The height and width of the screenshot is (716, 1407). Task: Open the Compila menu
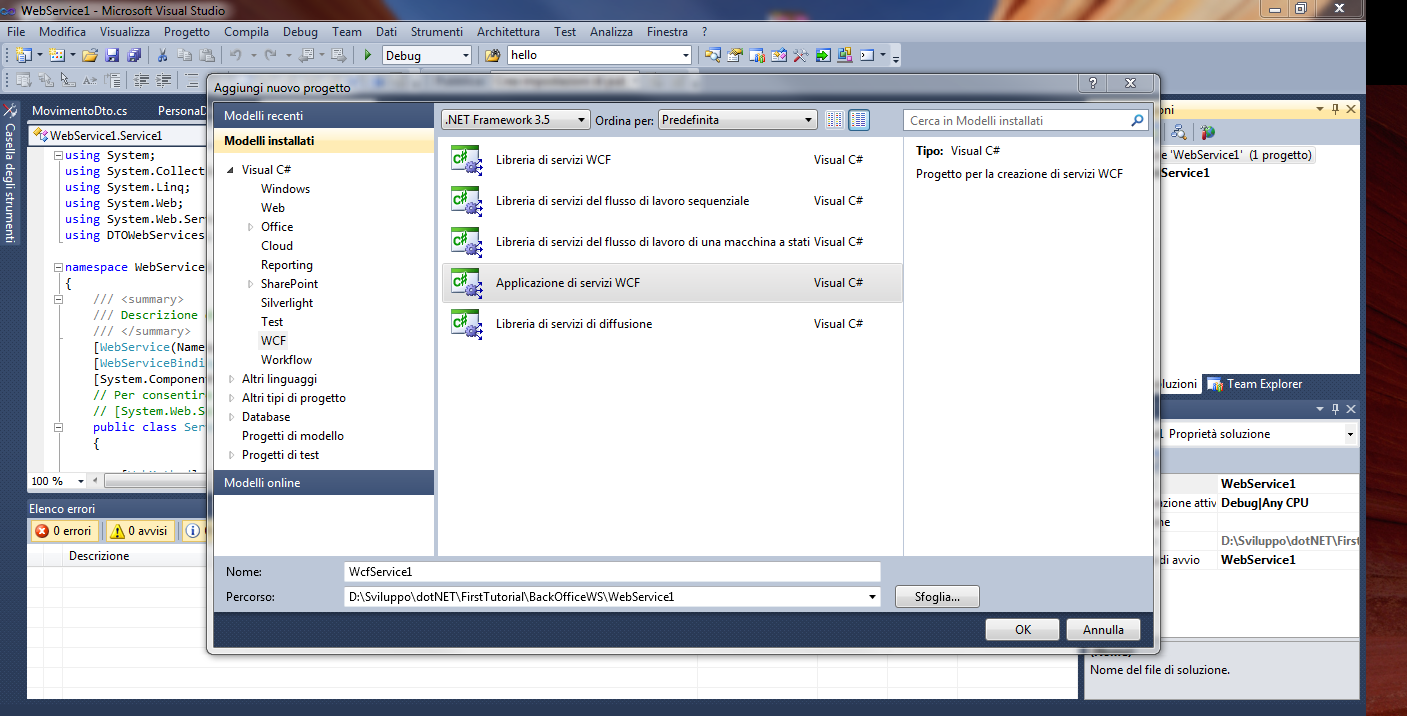pos(246,32)
